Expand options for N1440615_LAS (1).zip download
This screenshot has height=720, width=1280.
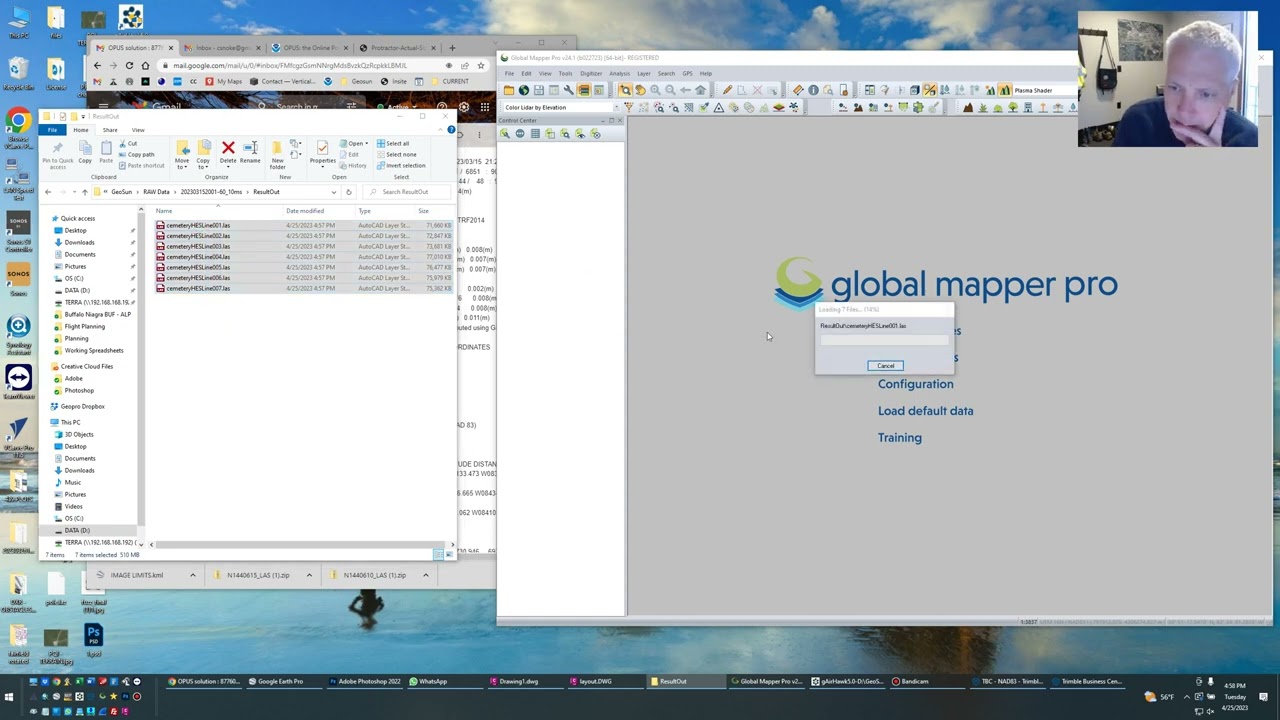coord(309,575)
